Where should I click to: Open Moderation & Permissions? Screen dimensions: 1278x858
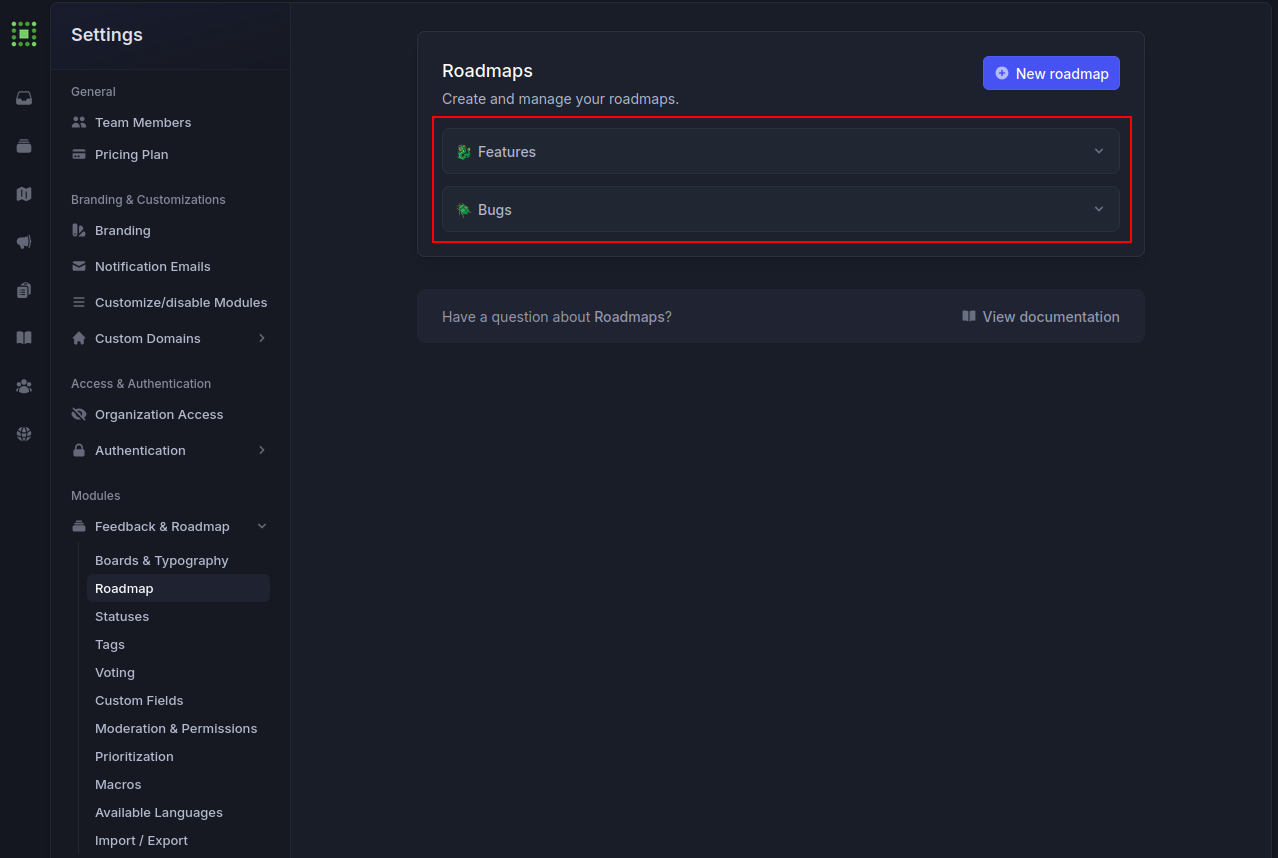(x=178, y=728)
